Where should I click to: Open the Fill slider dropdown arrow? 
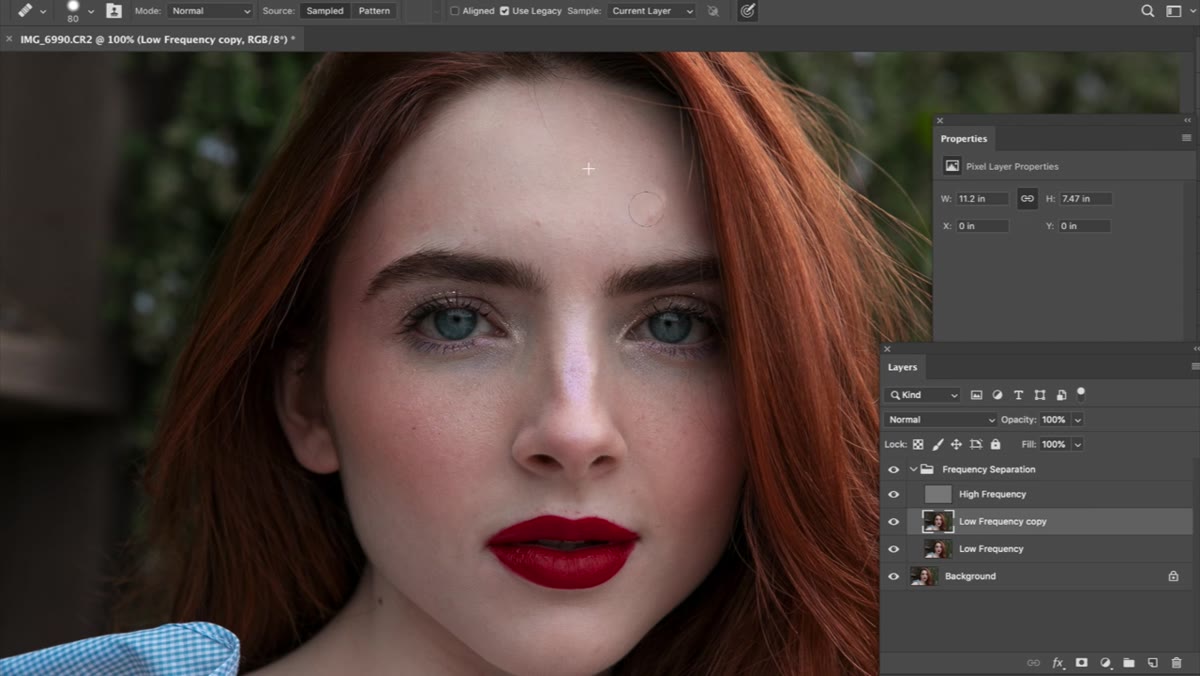(1078, 444)
